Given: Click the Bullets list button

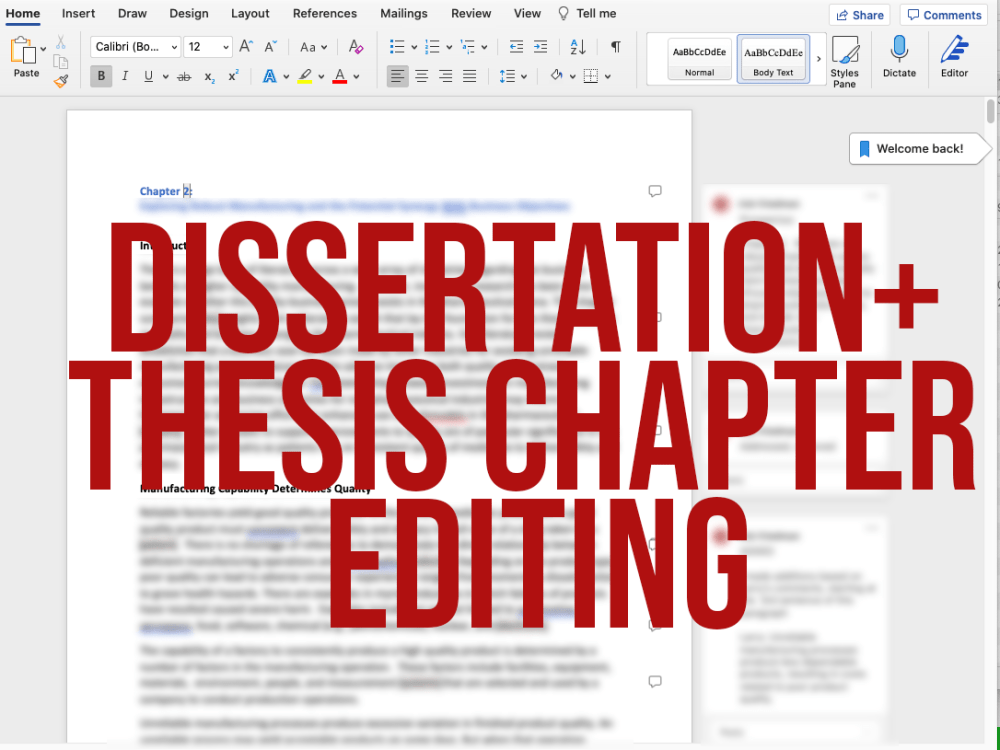Looking at the screenshot, I should (397, 47).
